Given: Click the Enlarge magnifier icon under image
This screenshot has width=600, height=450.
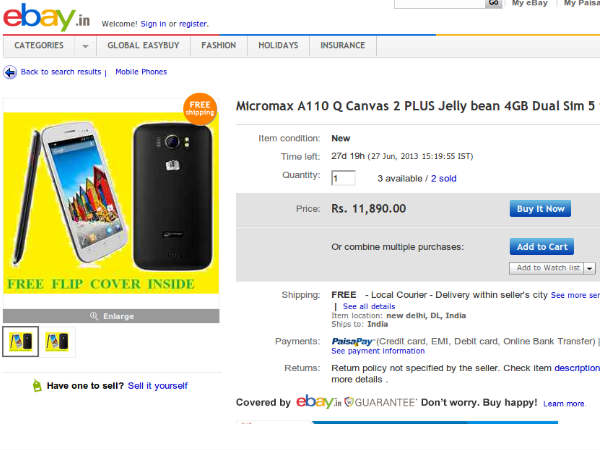Looking at the screenshot, I should point(95,315).
